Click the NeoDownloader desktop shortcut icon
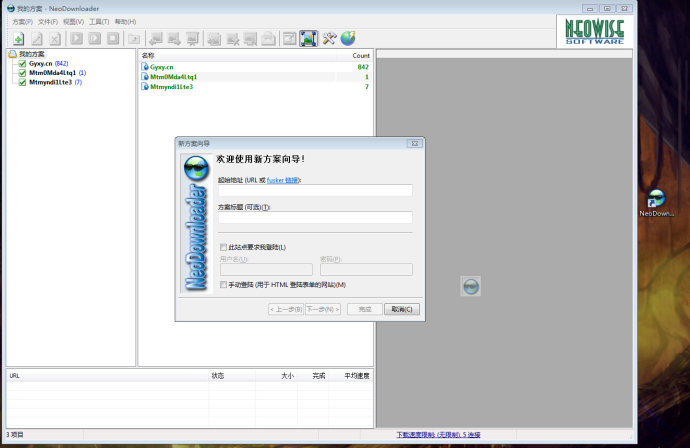 657,198
